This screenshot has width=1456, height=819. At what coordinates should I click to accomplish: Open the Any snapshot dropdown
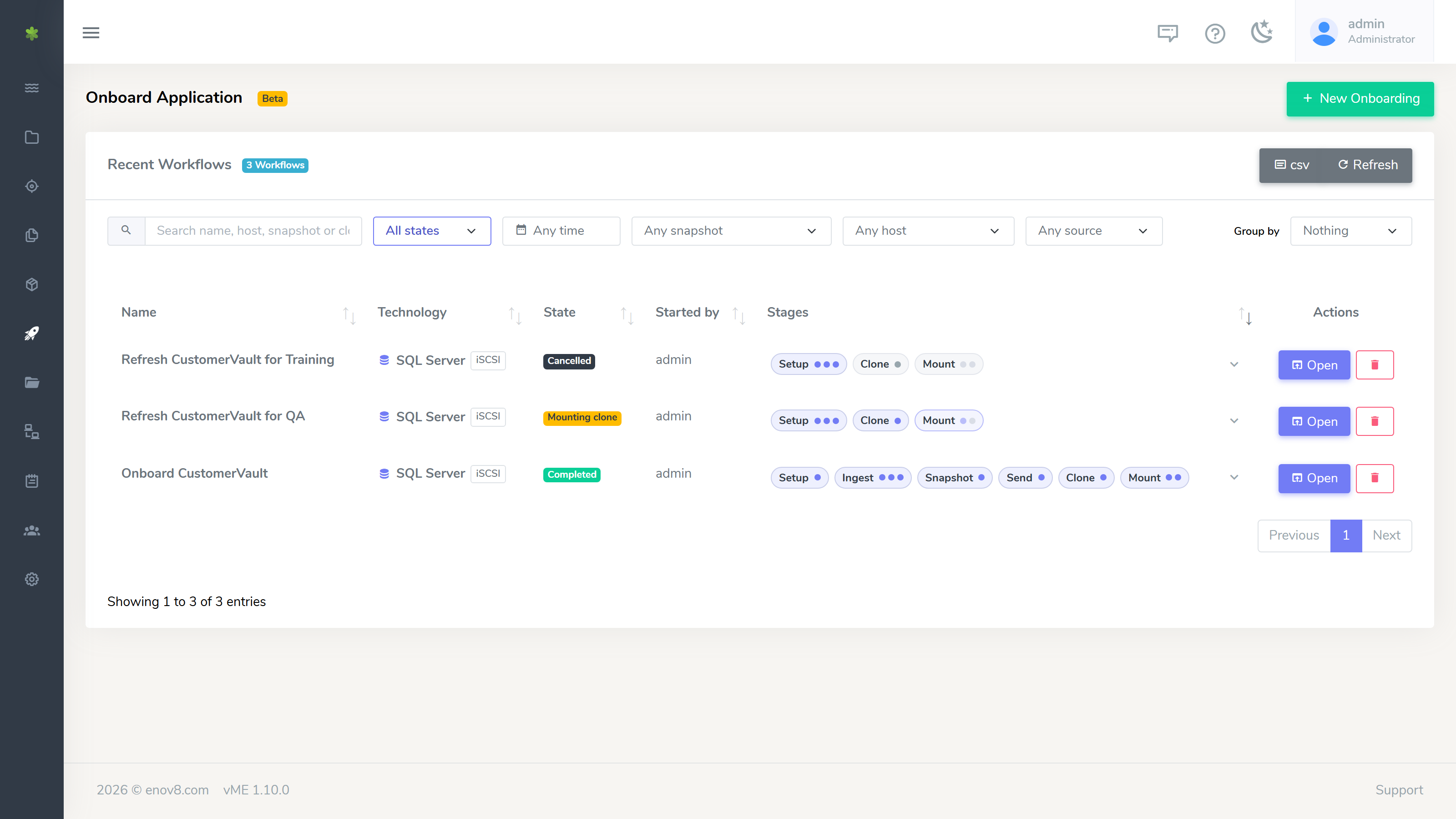click(x=731, y=231)
